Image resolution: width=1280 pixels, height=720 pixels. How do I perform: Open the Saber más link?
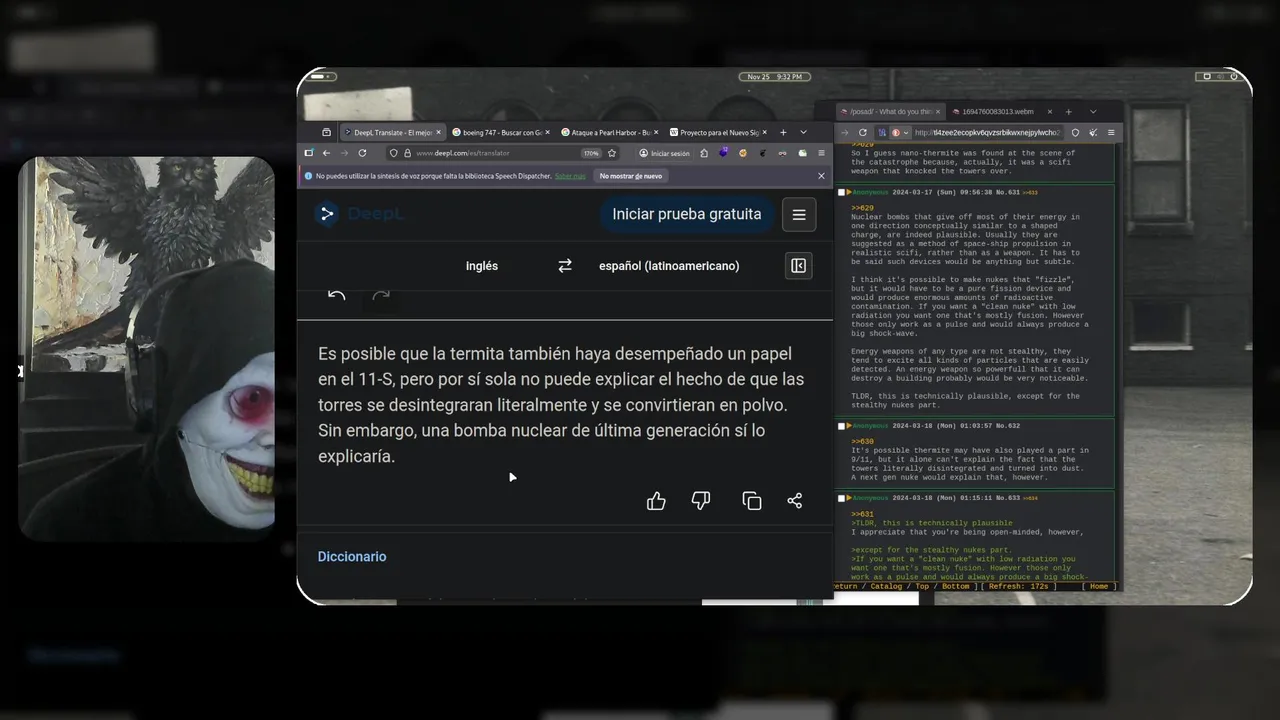[570, 176]
